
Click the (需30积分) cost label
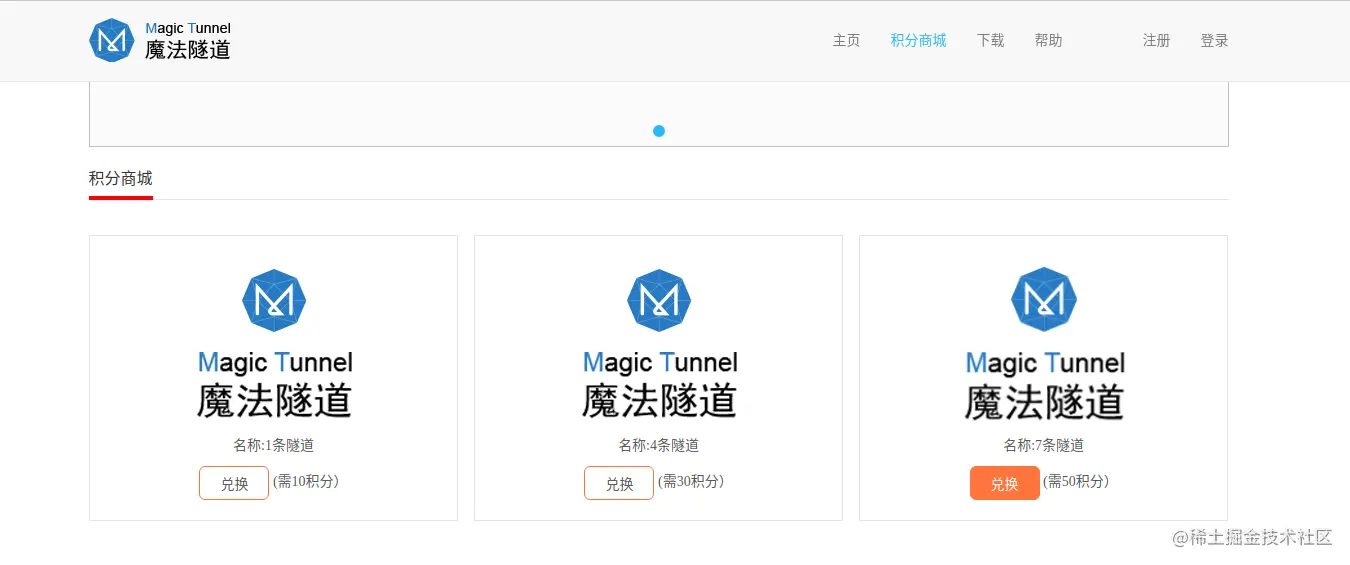tap(691, 481)
